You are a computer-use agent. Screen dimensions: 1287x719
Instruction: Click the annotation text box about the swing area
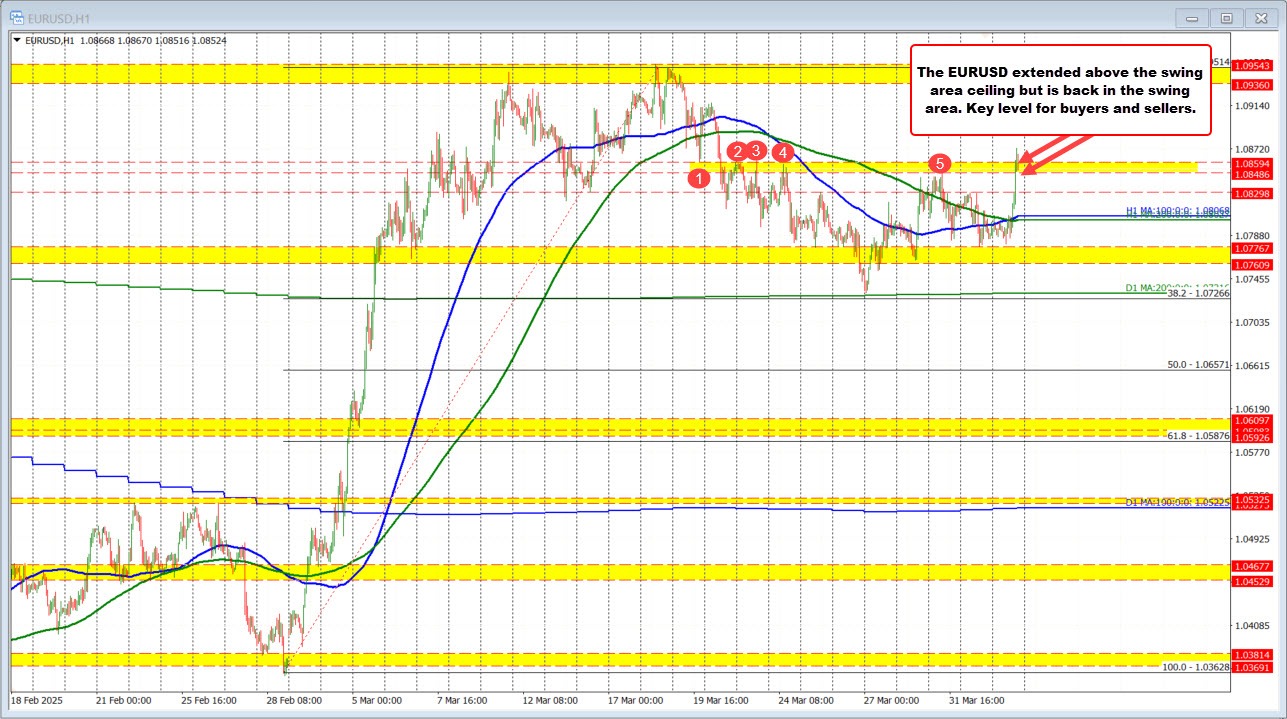coord(1060,91)
